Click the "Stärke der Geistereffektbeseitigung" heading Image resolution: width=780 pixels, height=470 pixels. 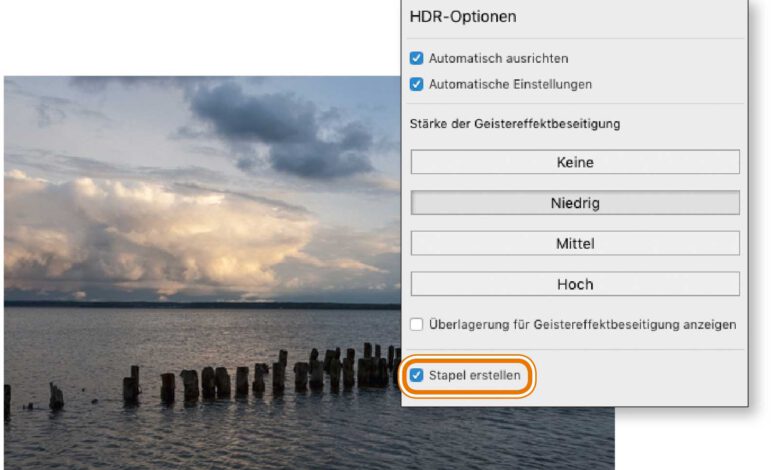point(515,124)
